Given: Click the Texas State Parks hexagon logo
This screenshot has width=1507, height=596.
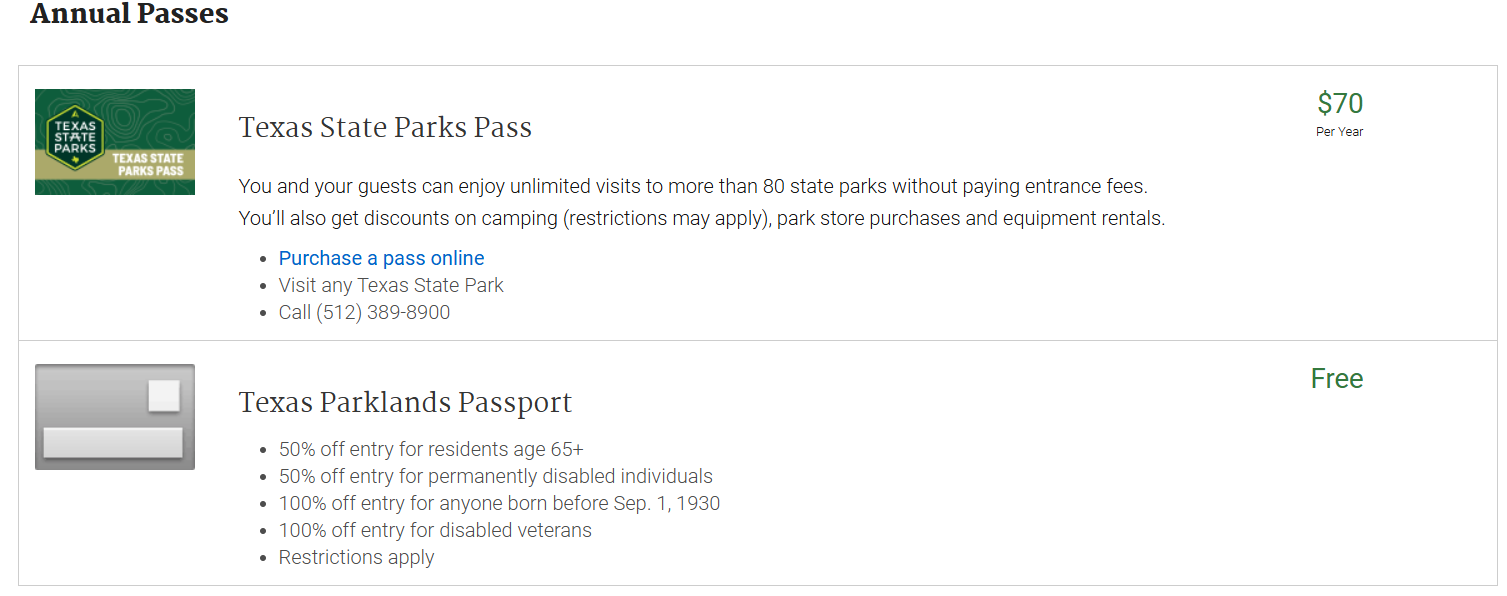Looking at the screenshot, I should 76,137.
